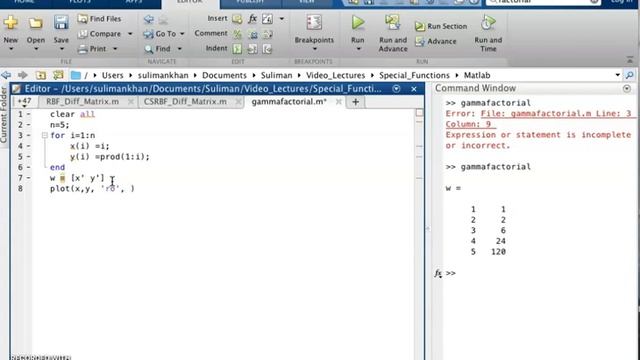Click Run Section
Screen dimensions: 640x360
pos(441,26)
